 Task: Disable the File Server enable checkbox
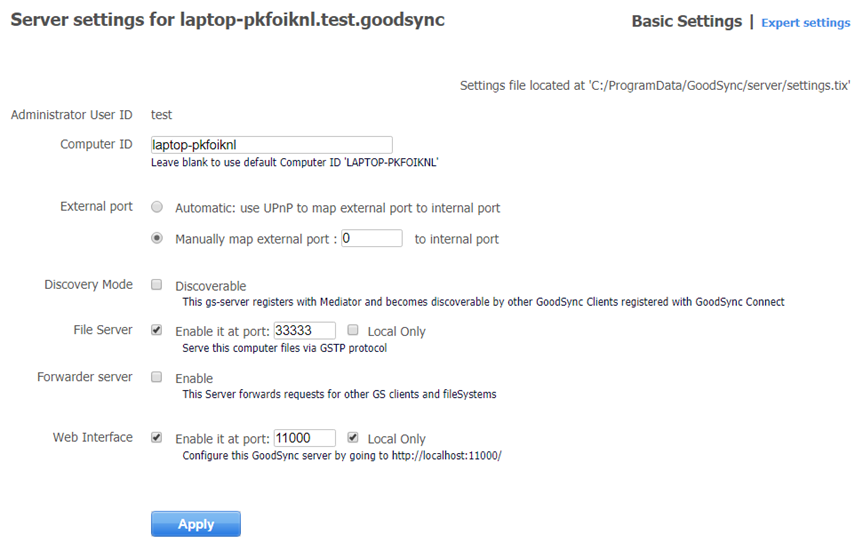pyautogui.click(x=156, y=330)
